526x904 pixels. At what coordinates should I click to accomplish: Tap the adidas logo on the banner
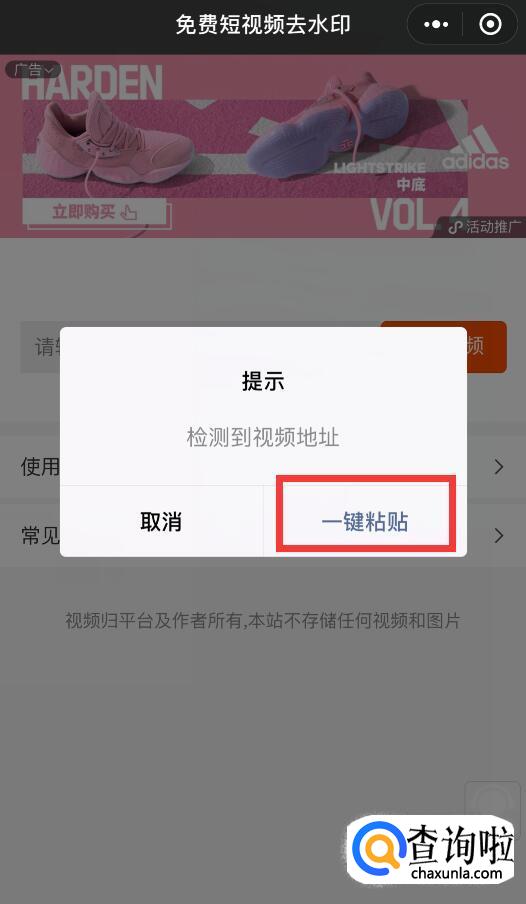point(476,149)
